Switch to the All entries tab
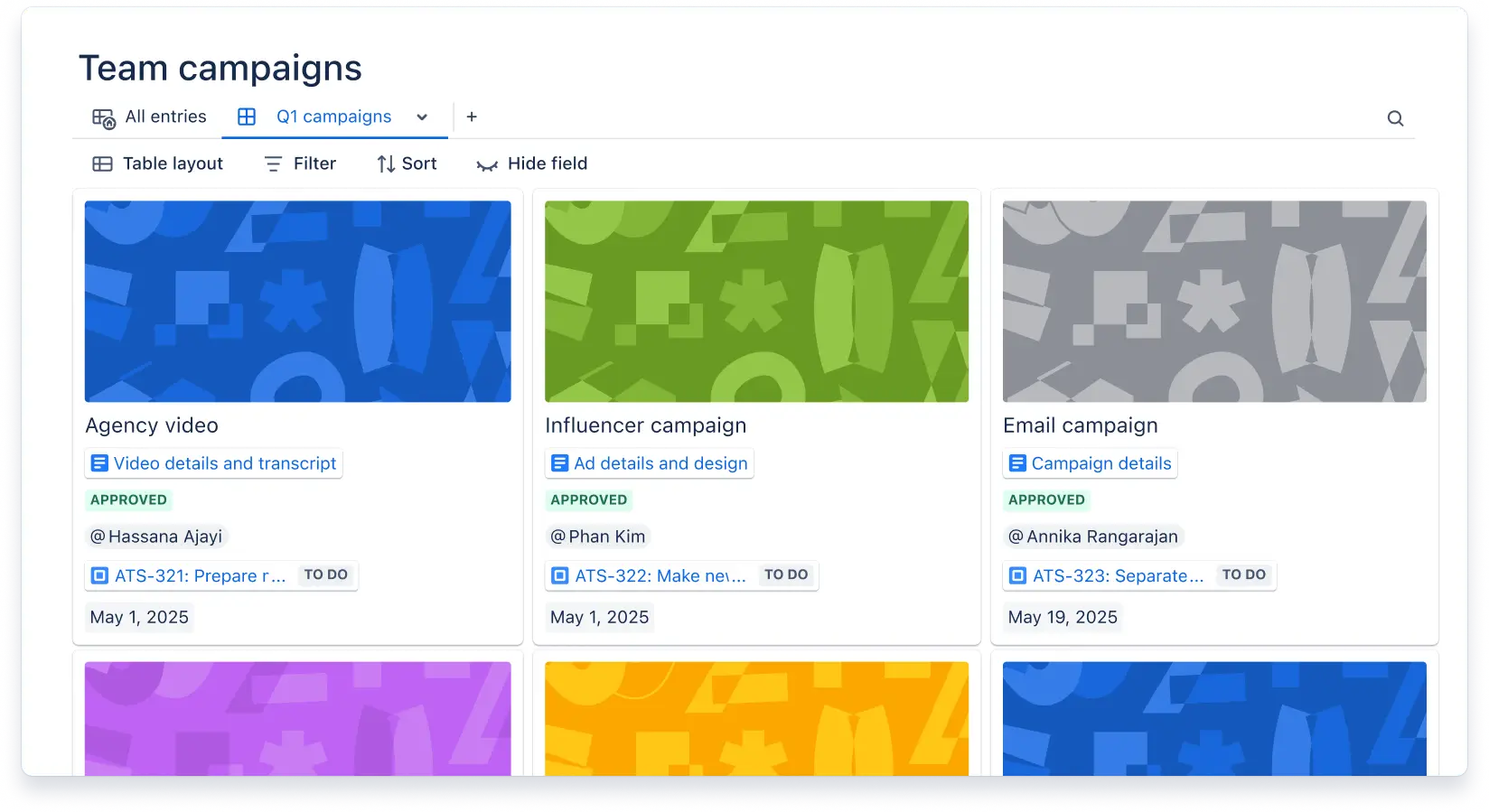1489x812 pixels. tap(149, 117)
